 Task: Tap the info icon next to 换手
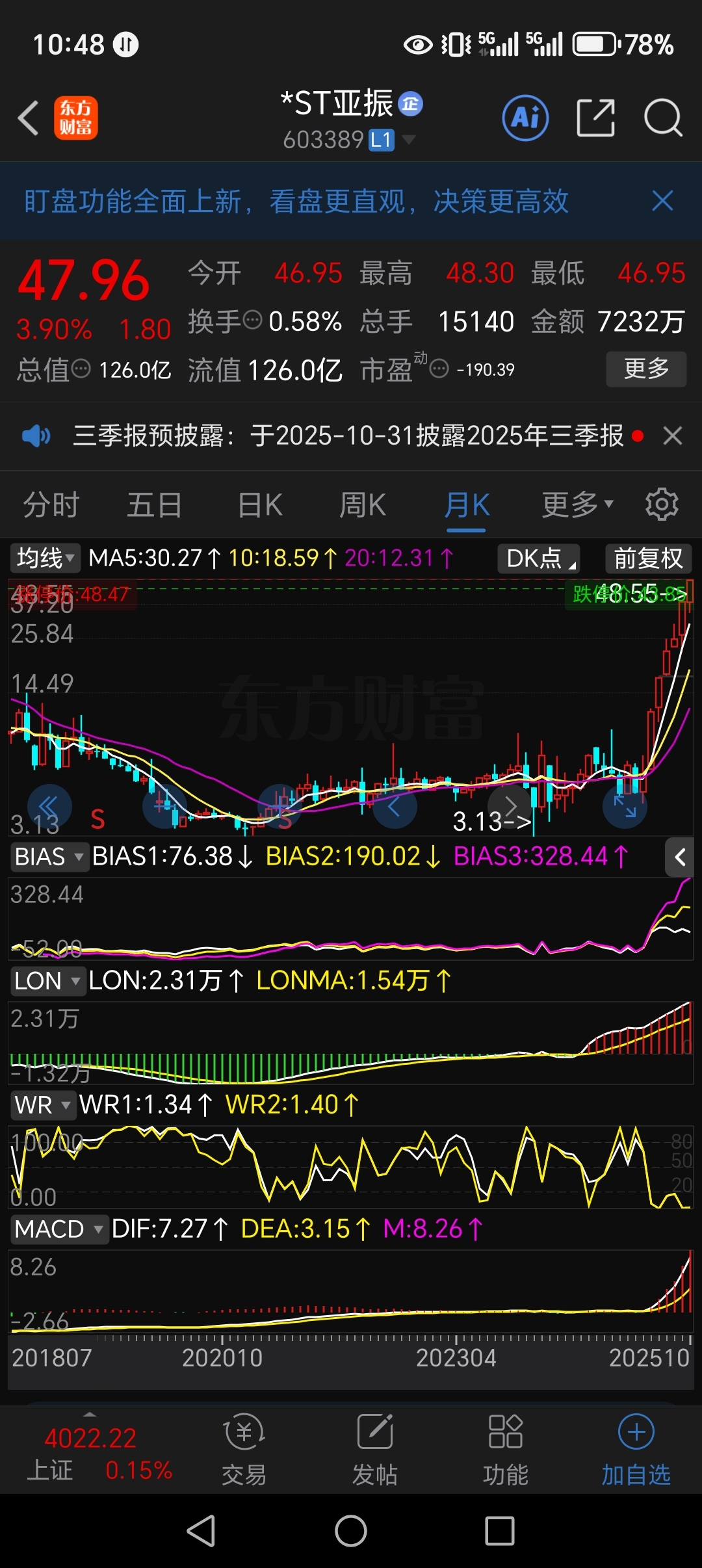point(252,320)
